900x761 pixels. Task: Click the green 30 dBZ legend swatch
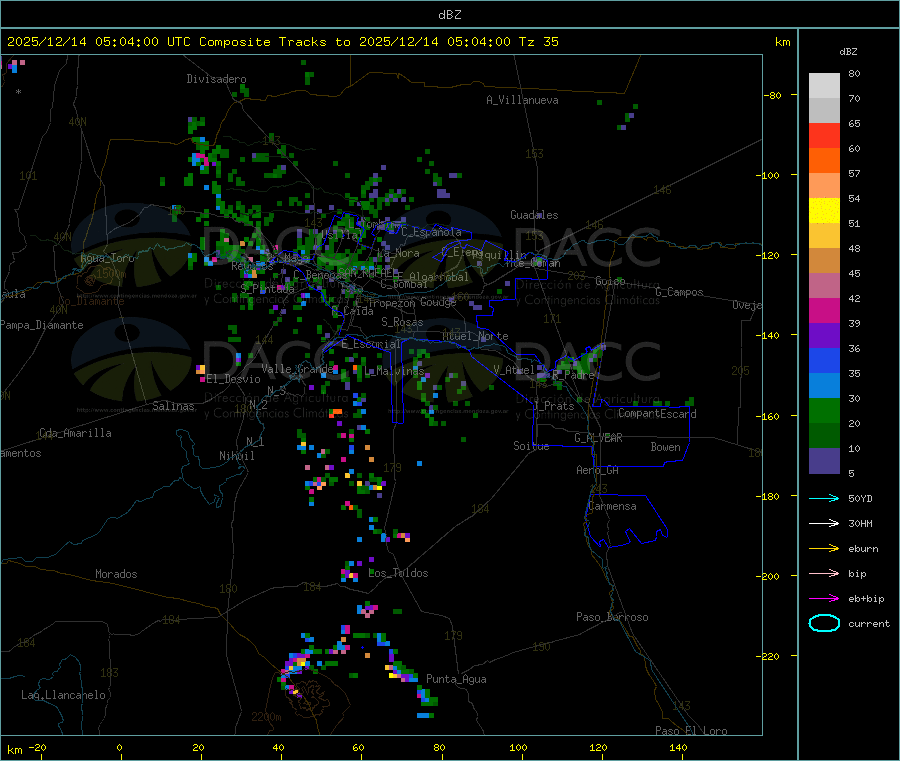pos(824,410)
